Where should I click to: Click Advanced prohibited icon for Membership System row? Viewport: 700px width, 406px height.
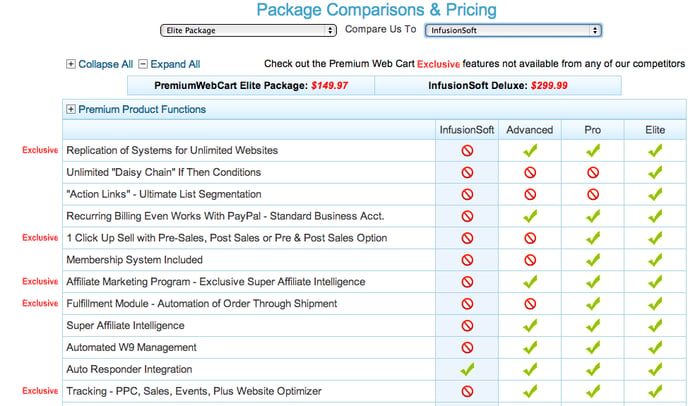coord(530,260)
